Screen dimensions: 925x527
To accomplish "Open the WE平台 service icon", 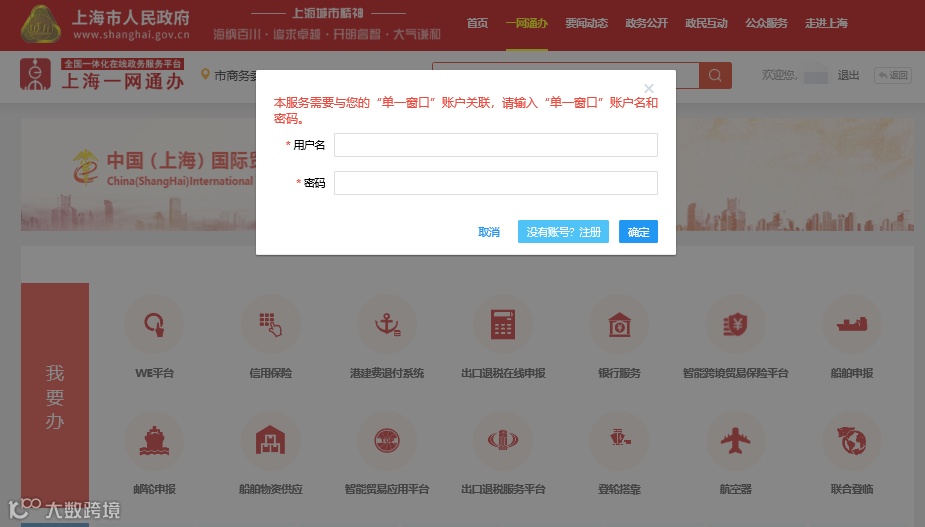I will pyautogui.click(x=155, y=325).
